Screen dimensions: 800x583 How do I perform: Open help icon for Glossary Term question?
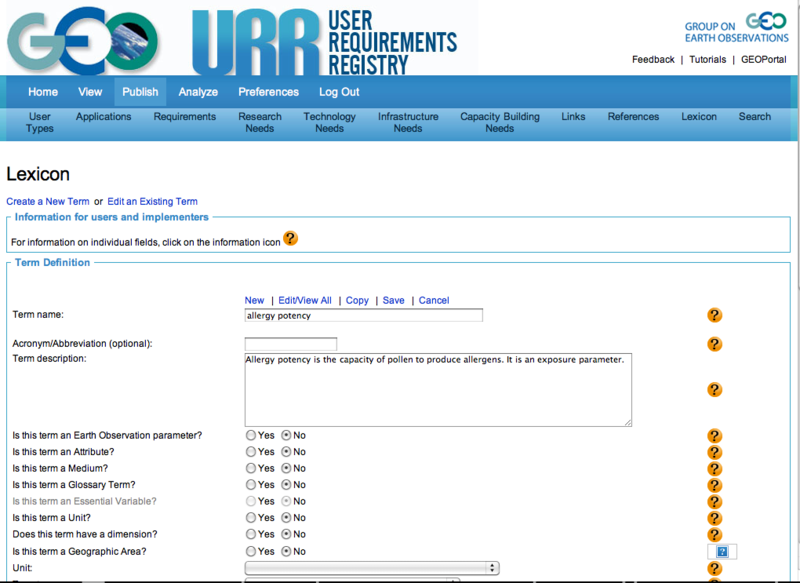click(714, 485)
